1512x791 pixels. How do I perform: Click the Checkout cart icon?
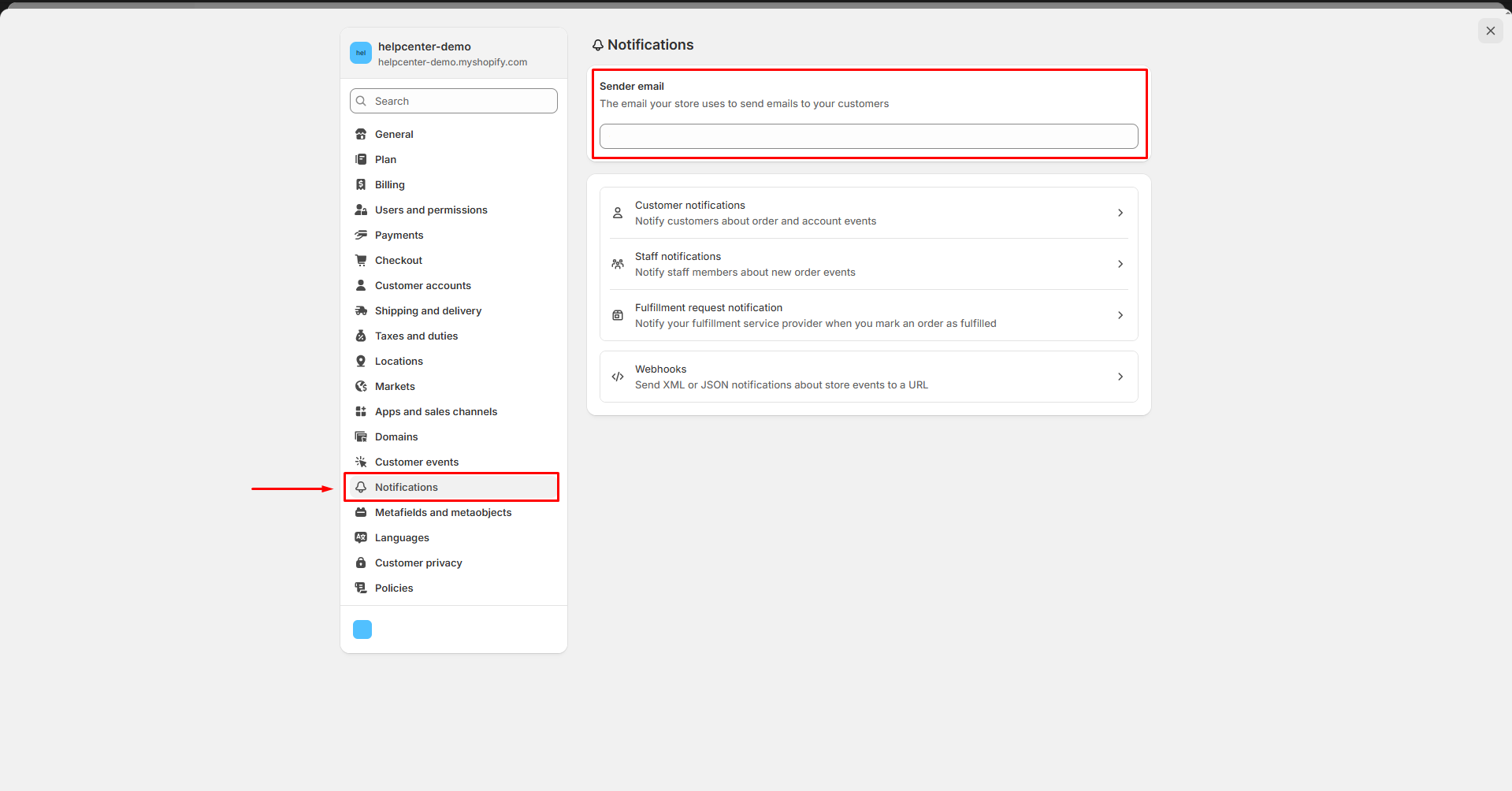(361, 260)
